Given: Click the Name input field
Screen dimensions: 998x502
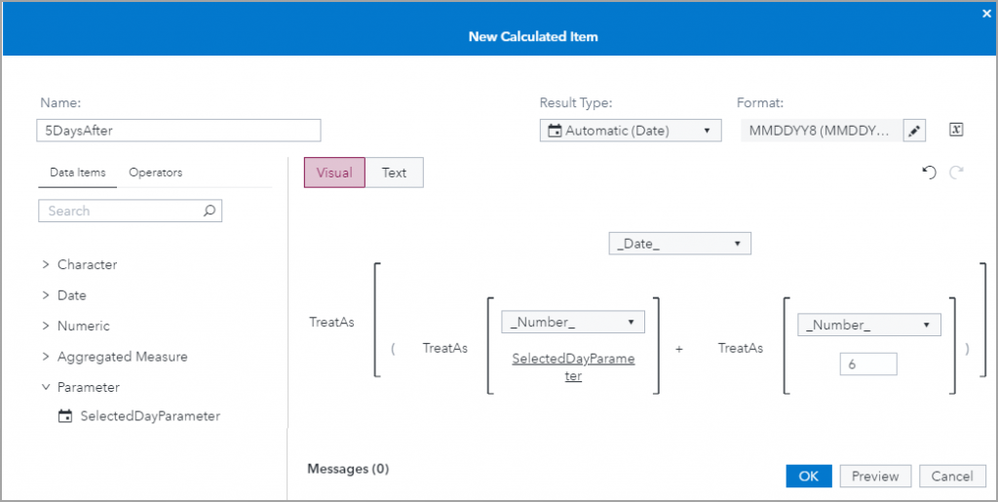Looking at the screenshot, I should 180,130.
